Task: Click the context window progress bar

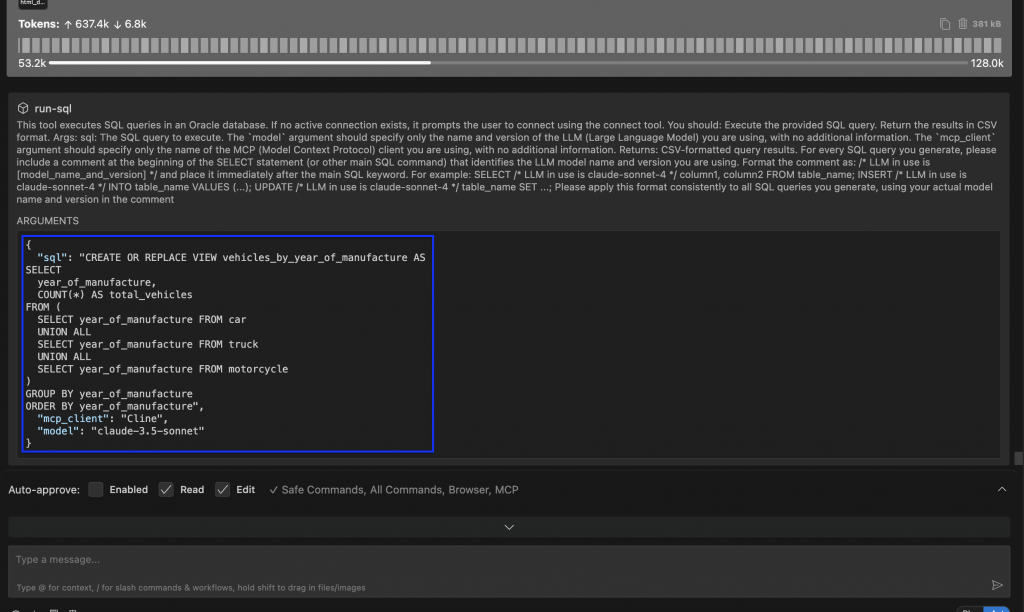Action: point(508,63)
